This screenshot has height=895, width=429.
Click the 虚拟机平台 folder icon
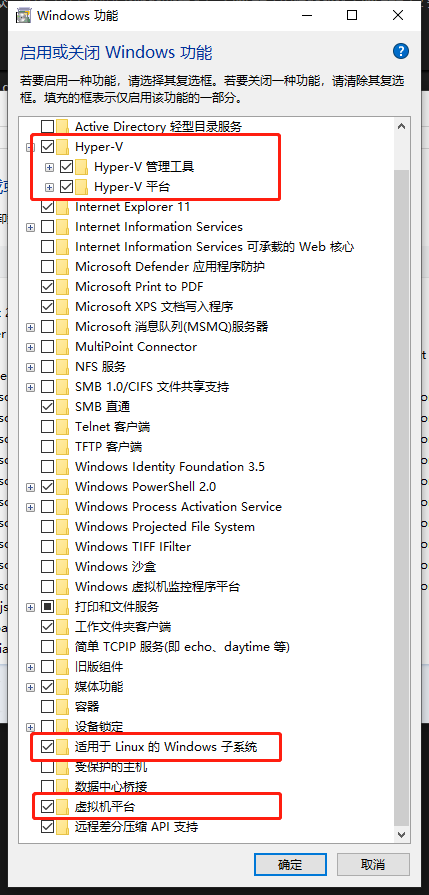[63, 807]
